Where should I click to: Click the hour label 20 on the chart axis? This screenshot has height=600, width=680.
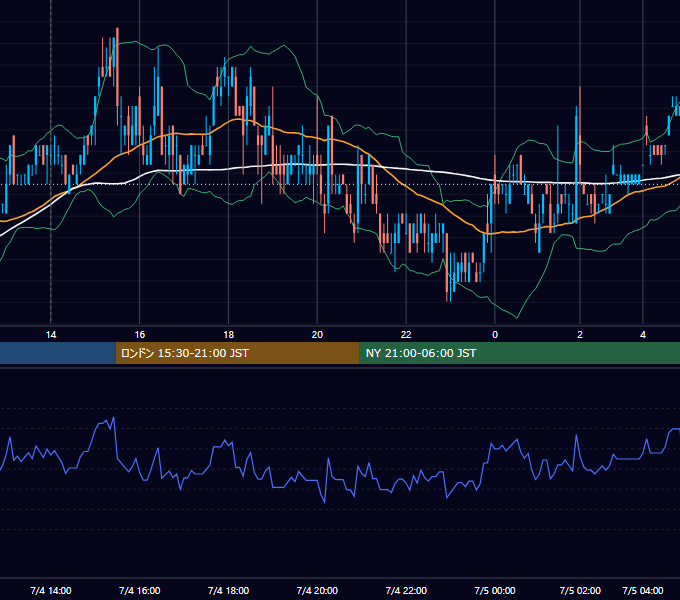[317, 335]
